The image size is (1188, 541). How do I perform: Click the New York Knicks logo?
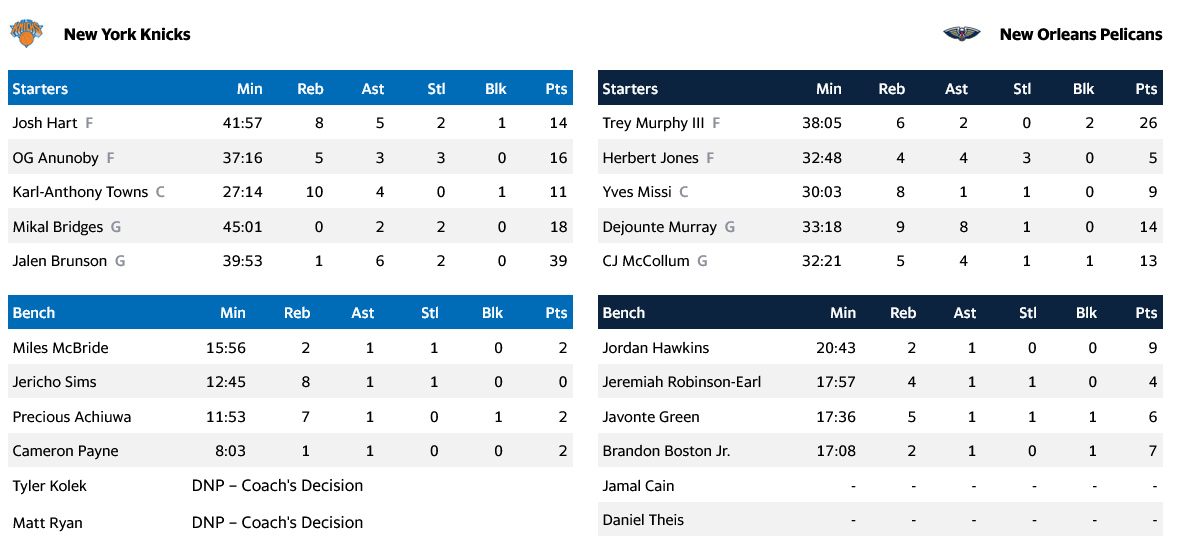27,33
